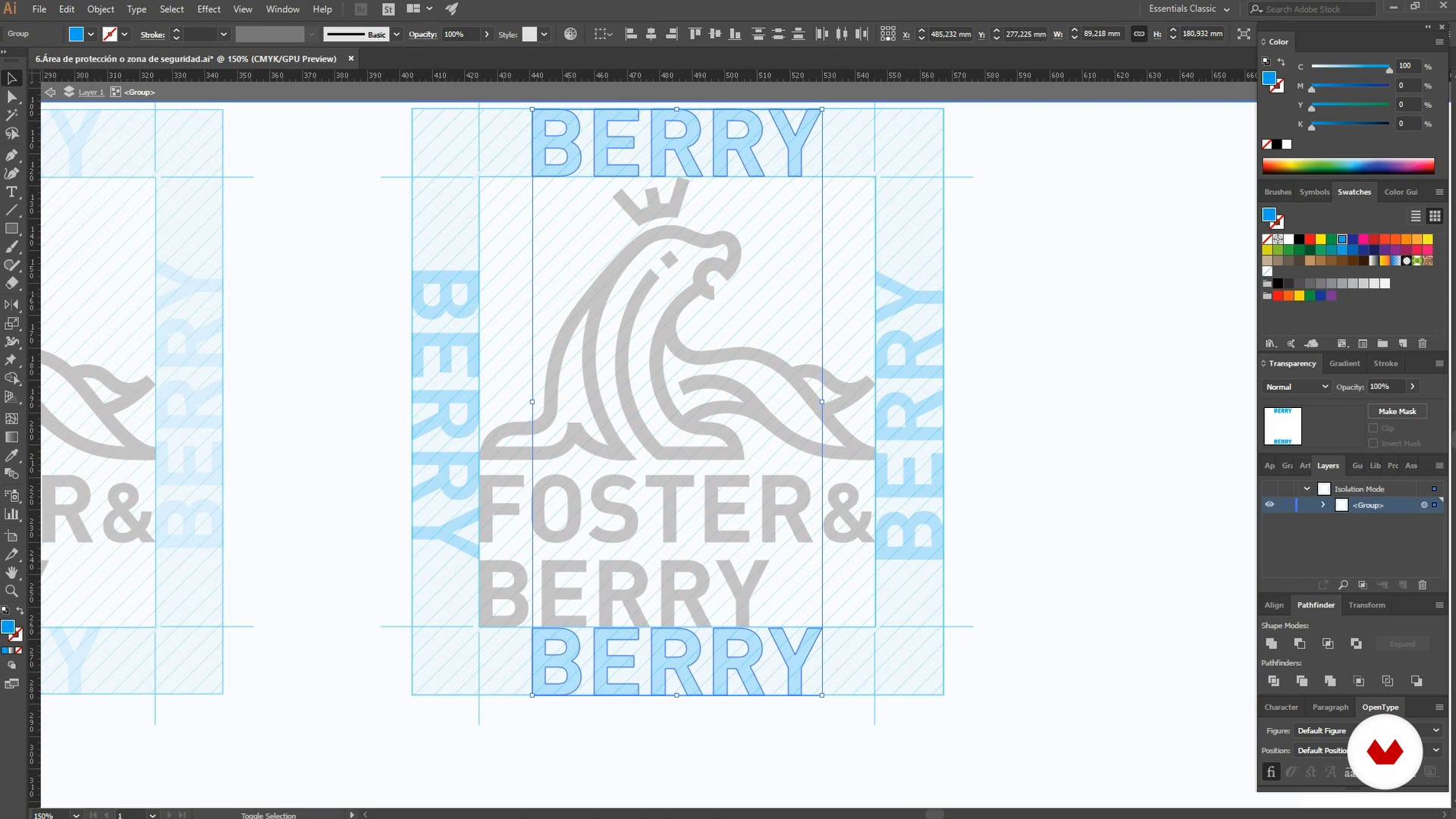Select the Eraser tool
This screenshot has width=1456, height=819.
(11, 284)
